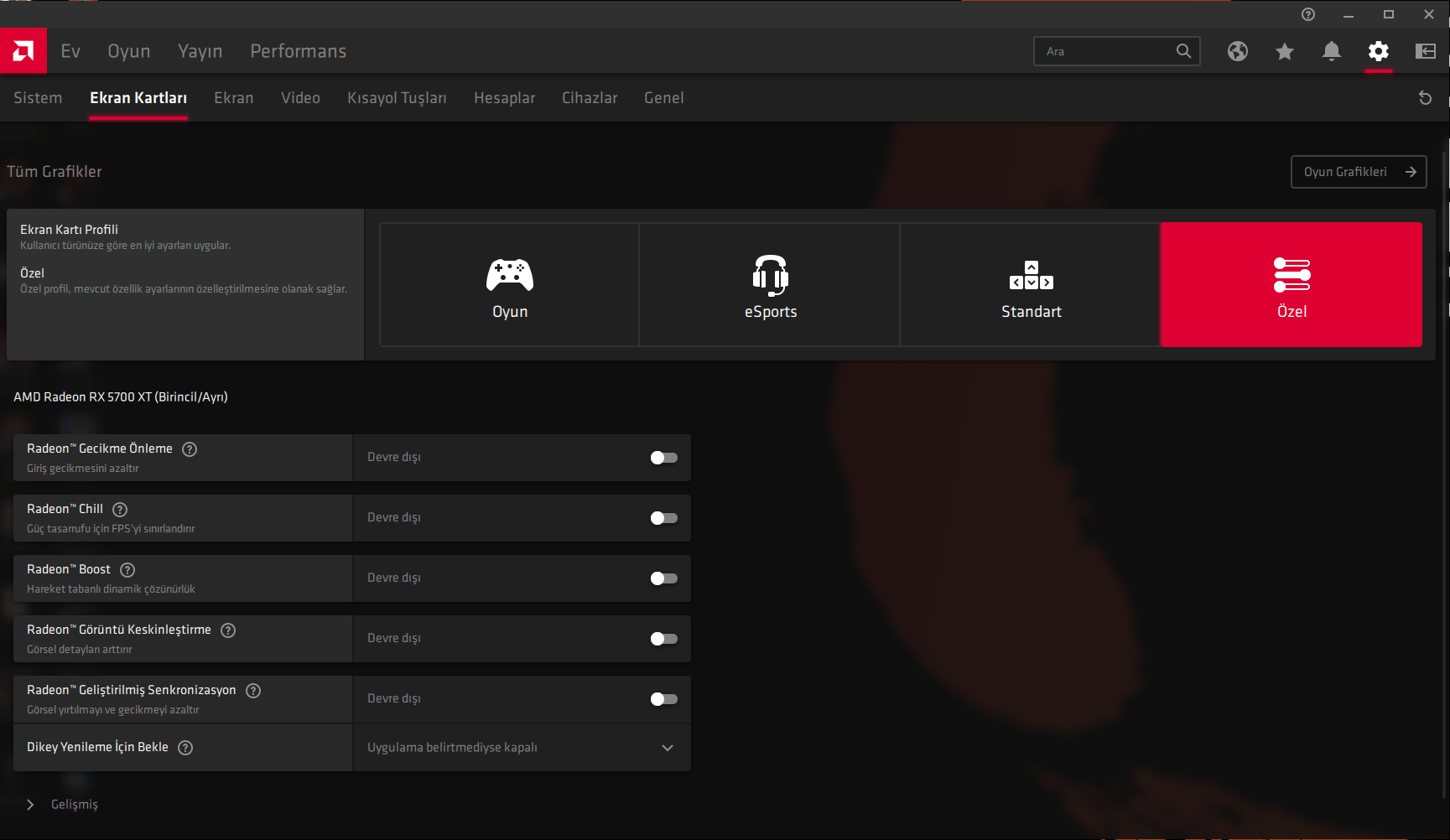Select the Oyun gamepad profile
1450x840 pixels.
click(x=510, y=284)
